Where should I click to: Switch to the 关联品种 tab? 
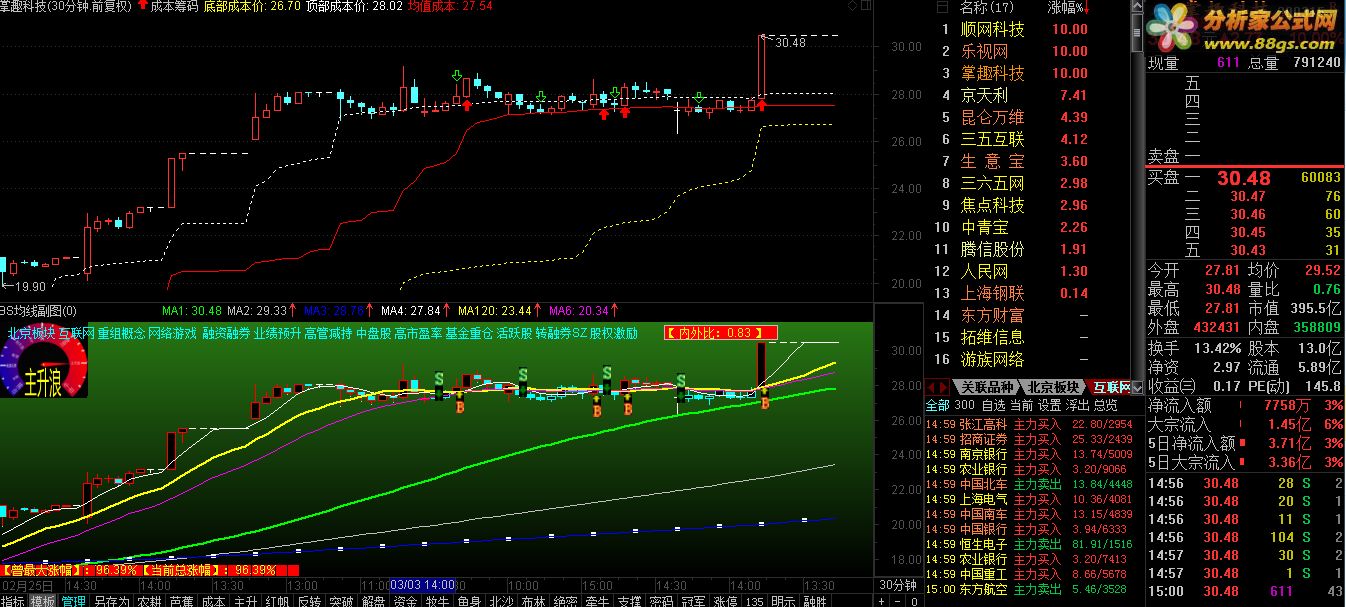[987, 387]
